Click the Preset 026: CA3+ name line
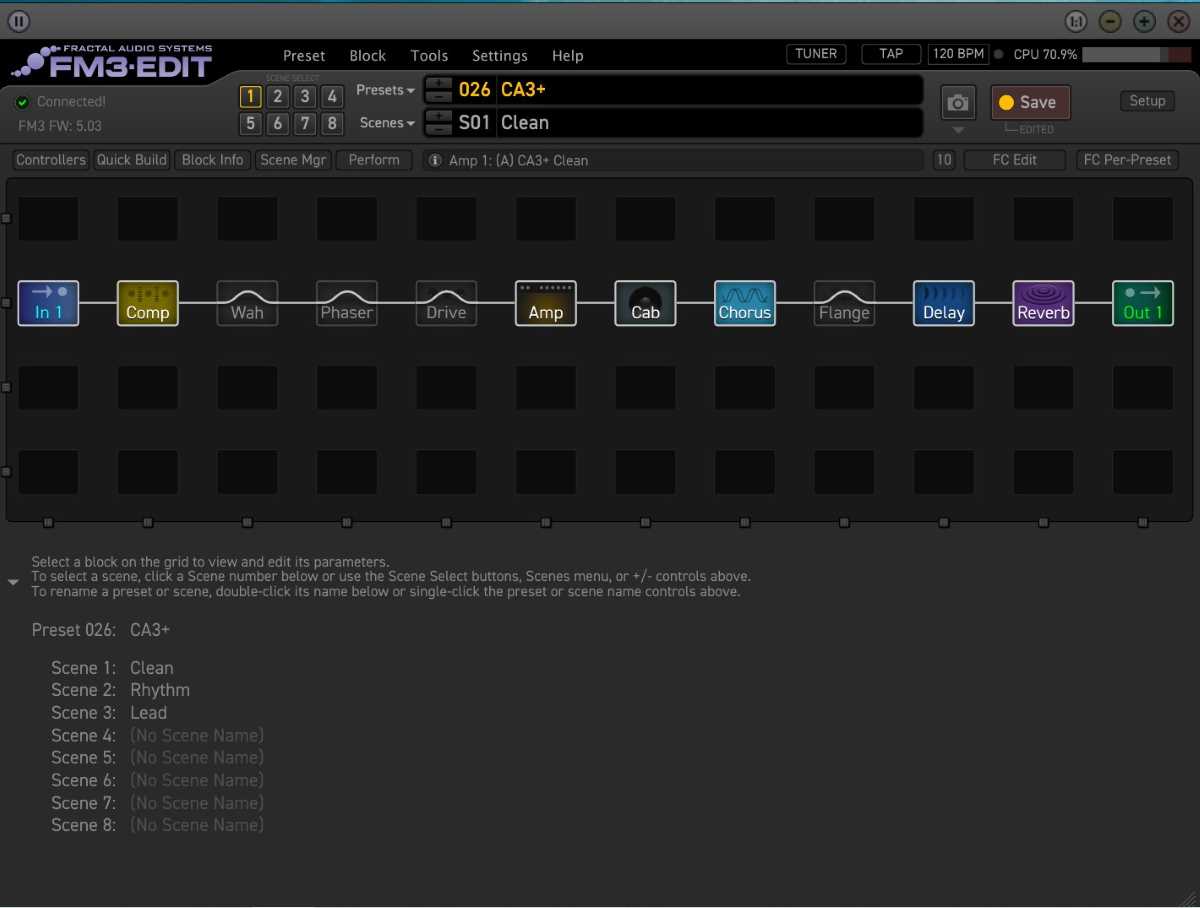1200x908 pixels. (x=101, y=630)
